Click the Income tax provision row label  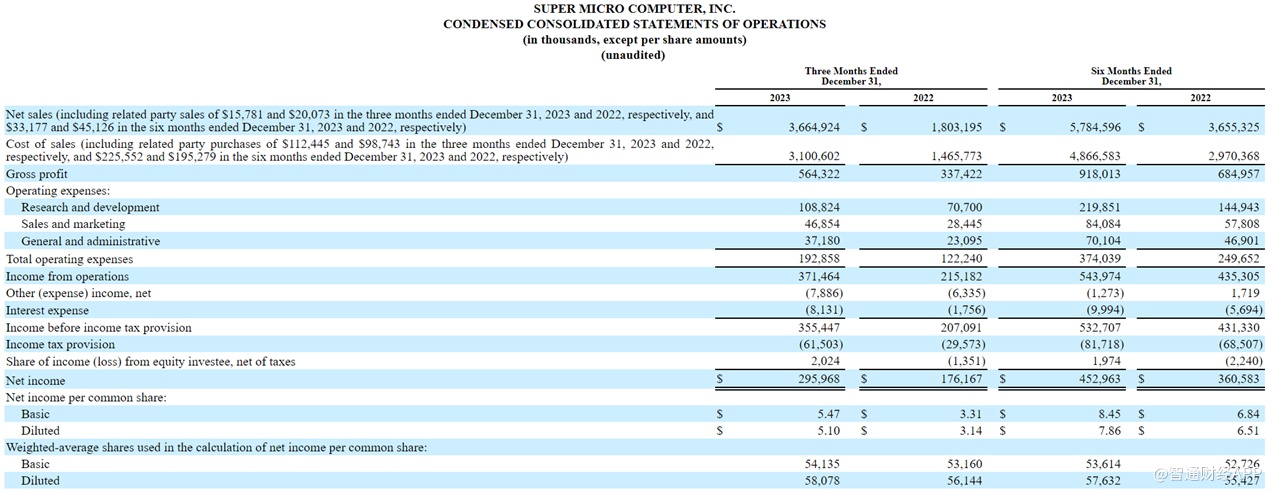coord(61,345)
